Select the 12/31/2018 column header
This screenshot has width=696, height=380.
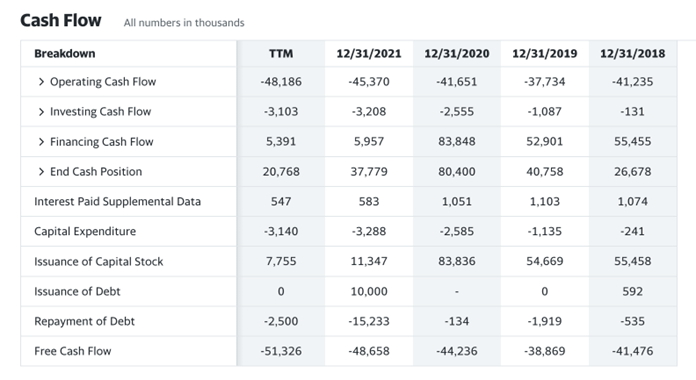point(633,54)
